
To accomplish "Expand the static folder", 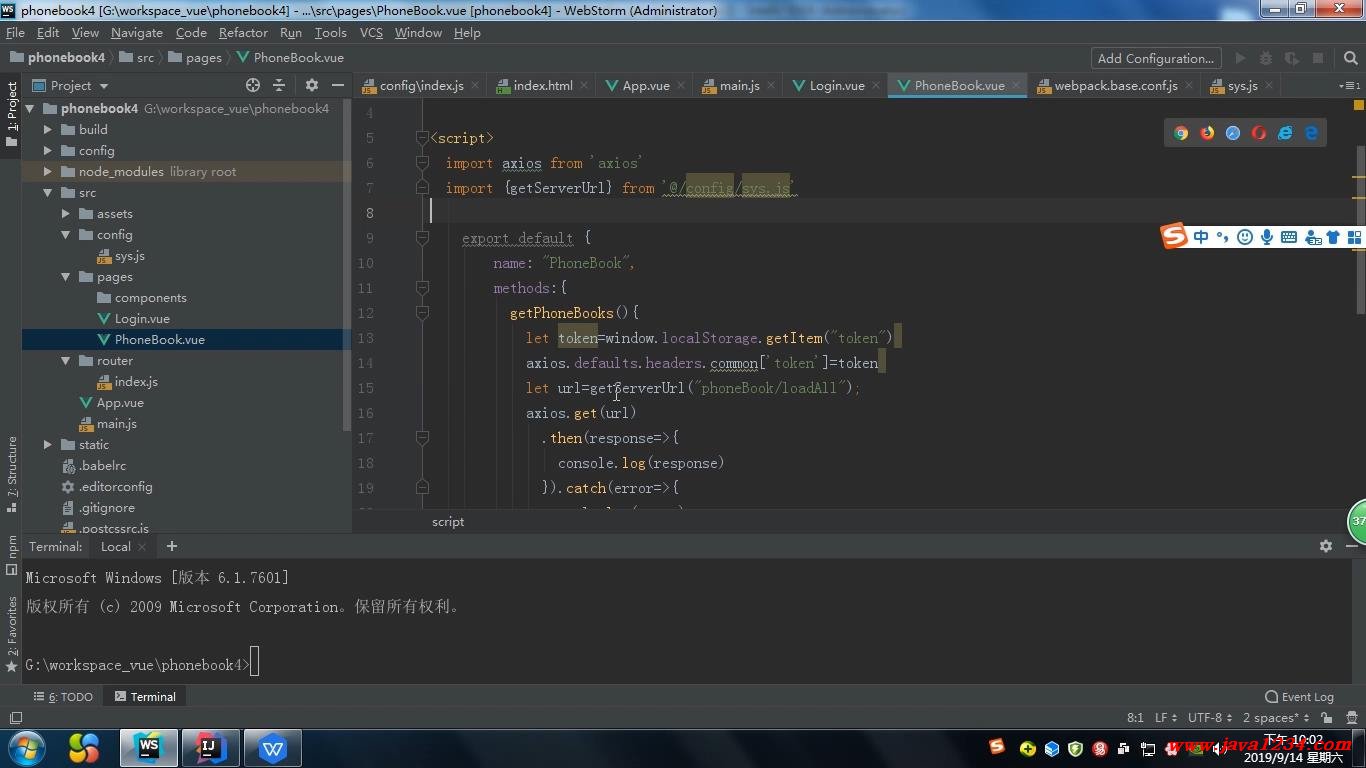I will (48, 444).
